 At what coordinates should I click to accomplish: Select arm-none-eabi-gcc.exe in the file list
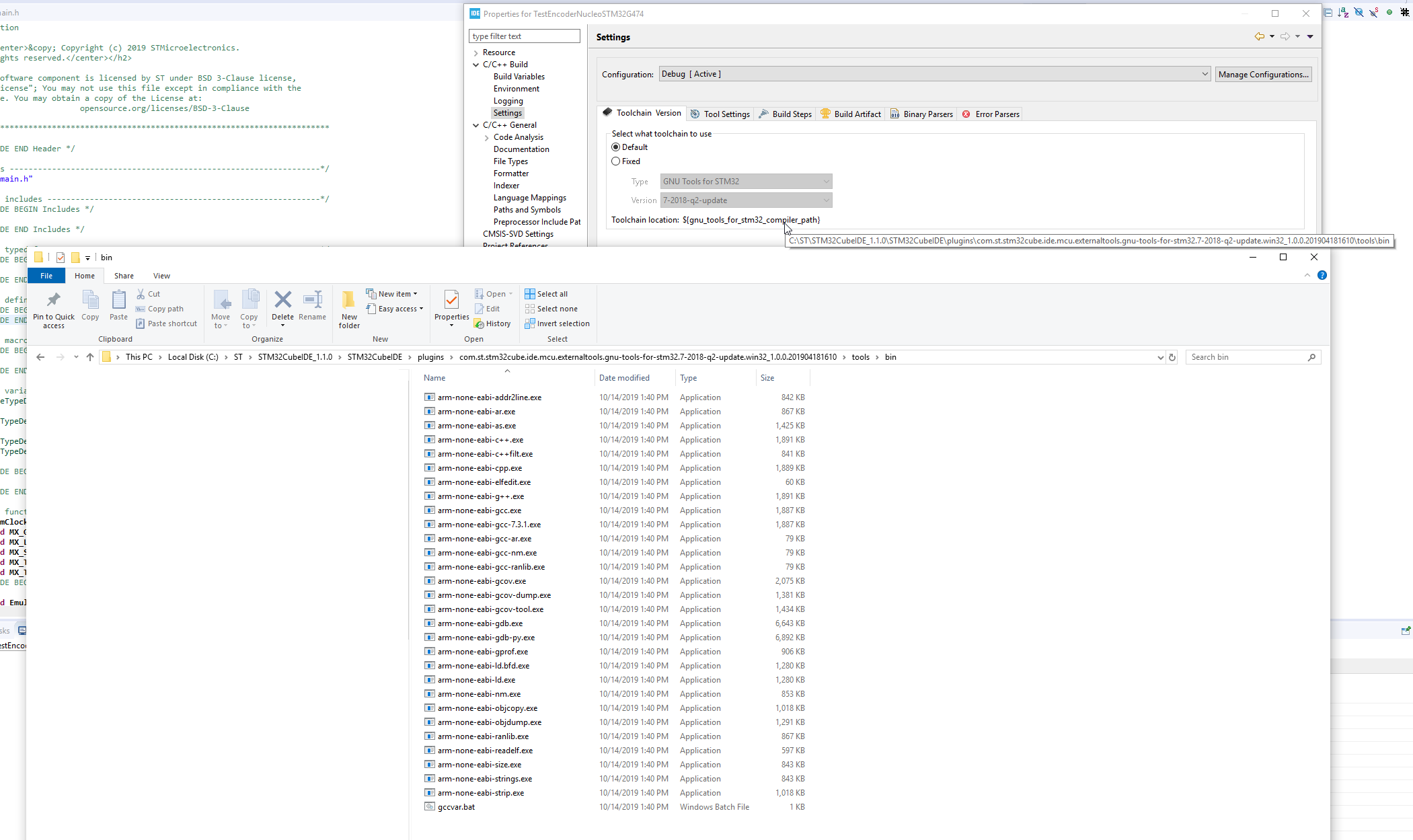[479, 510]
